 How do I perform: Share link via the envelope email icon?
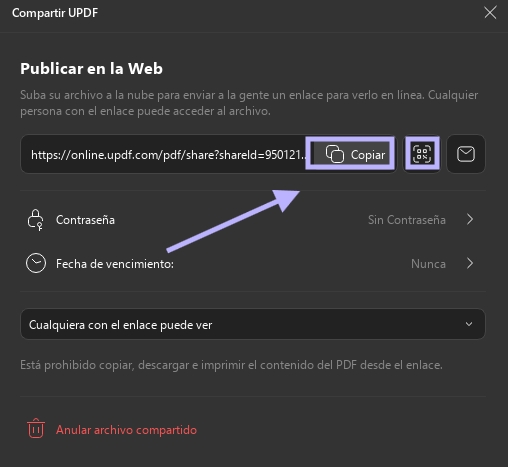(x=466, y=154)
